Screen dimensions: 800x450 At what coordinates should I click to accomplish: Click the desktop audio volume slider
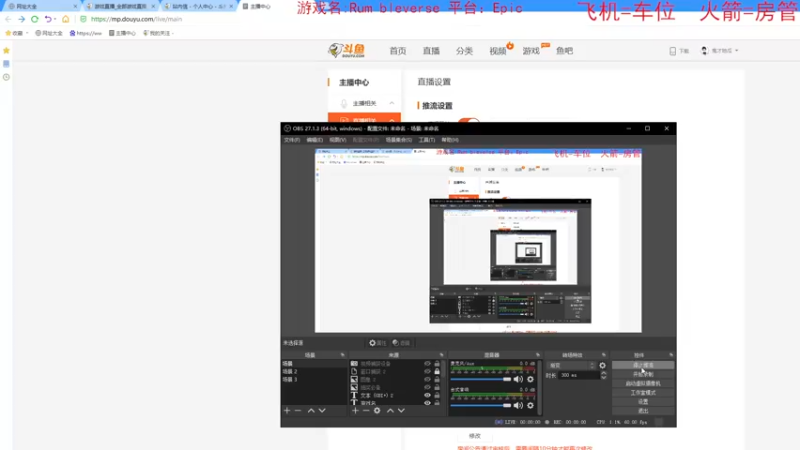481,406
